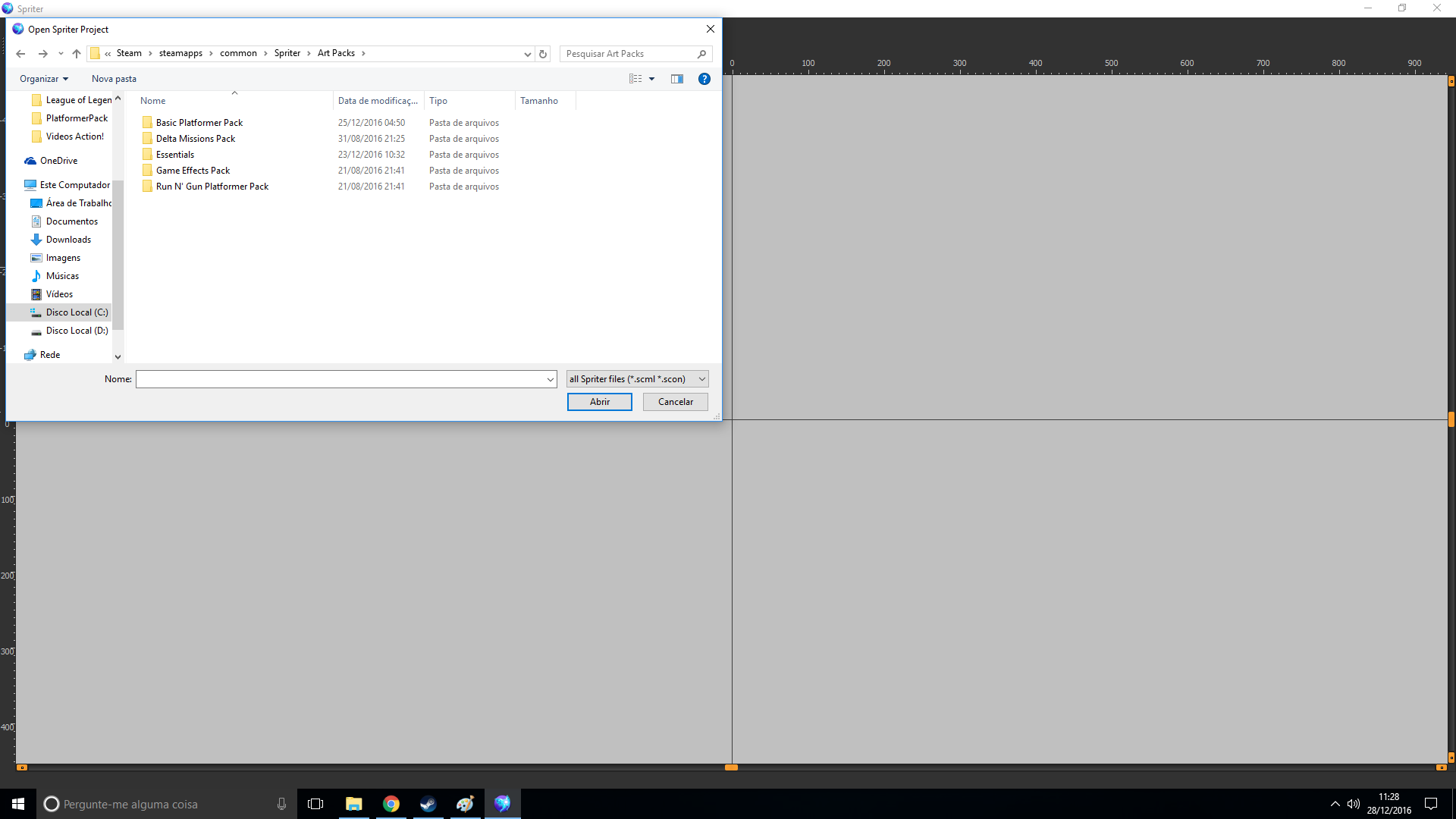The width and height of the screenshot is (1456, 819).
Task: Create a new folder with Nova pasta
Action: click(114, 79)
